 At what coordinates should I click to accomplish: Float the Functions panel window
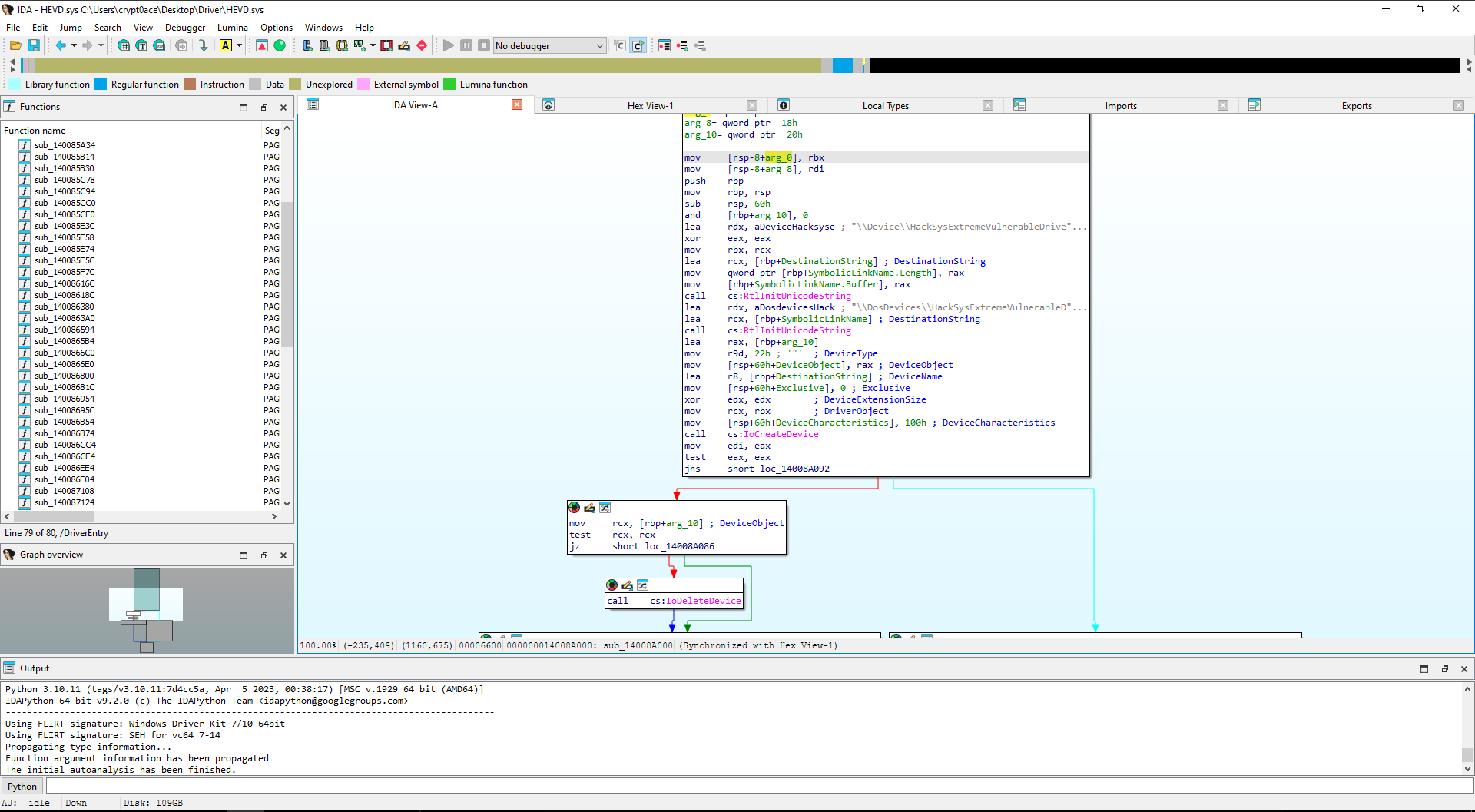tap(264, 108)
